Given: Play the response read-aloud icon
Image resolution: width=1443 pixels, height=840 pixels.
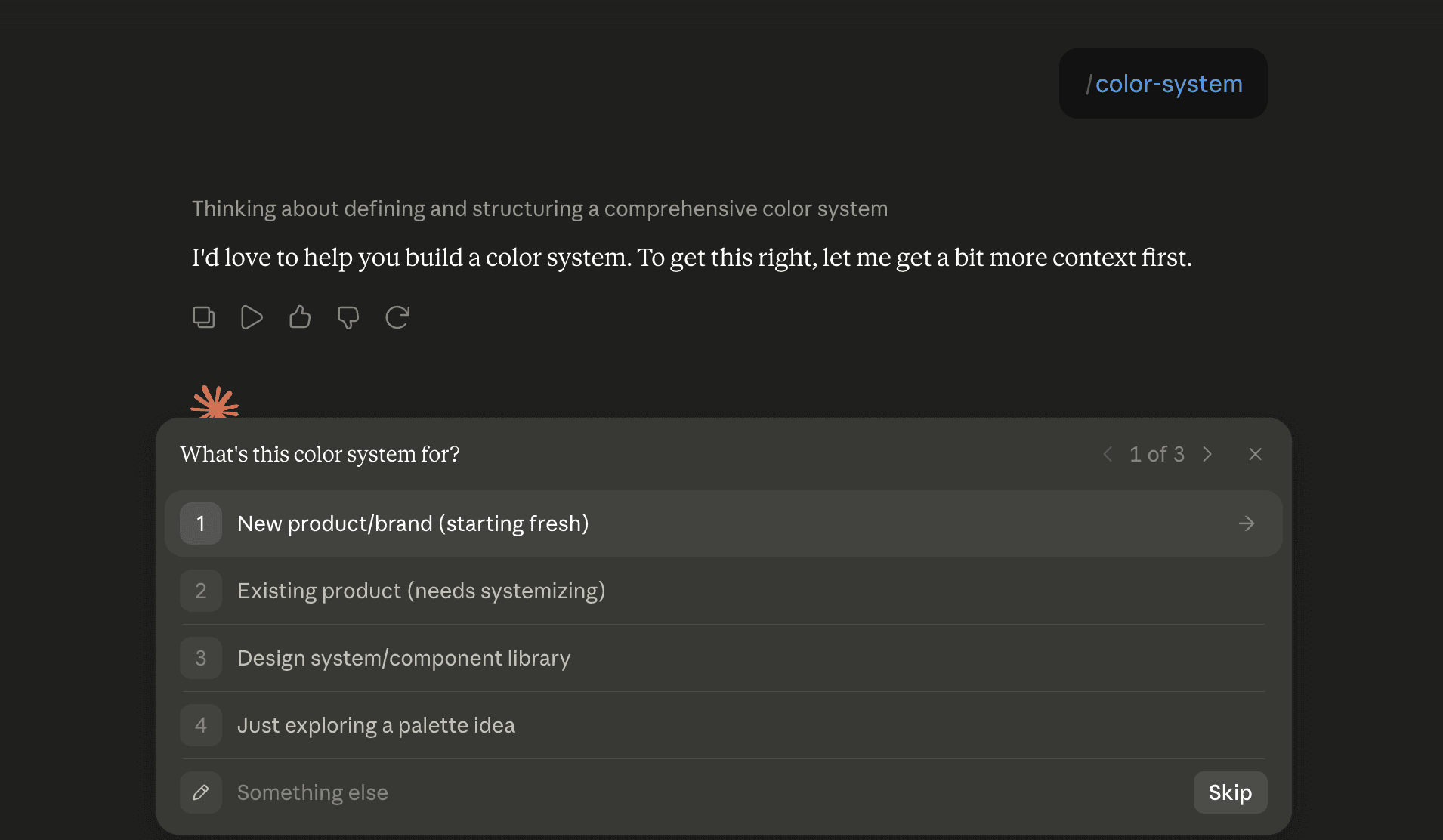Looking at the screenshot, I should [252, 317].
